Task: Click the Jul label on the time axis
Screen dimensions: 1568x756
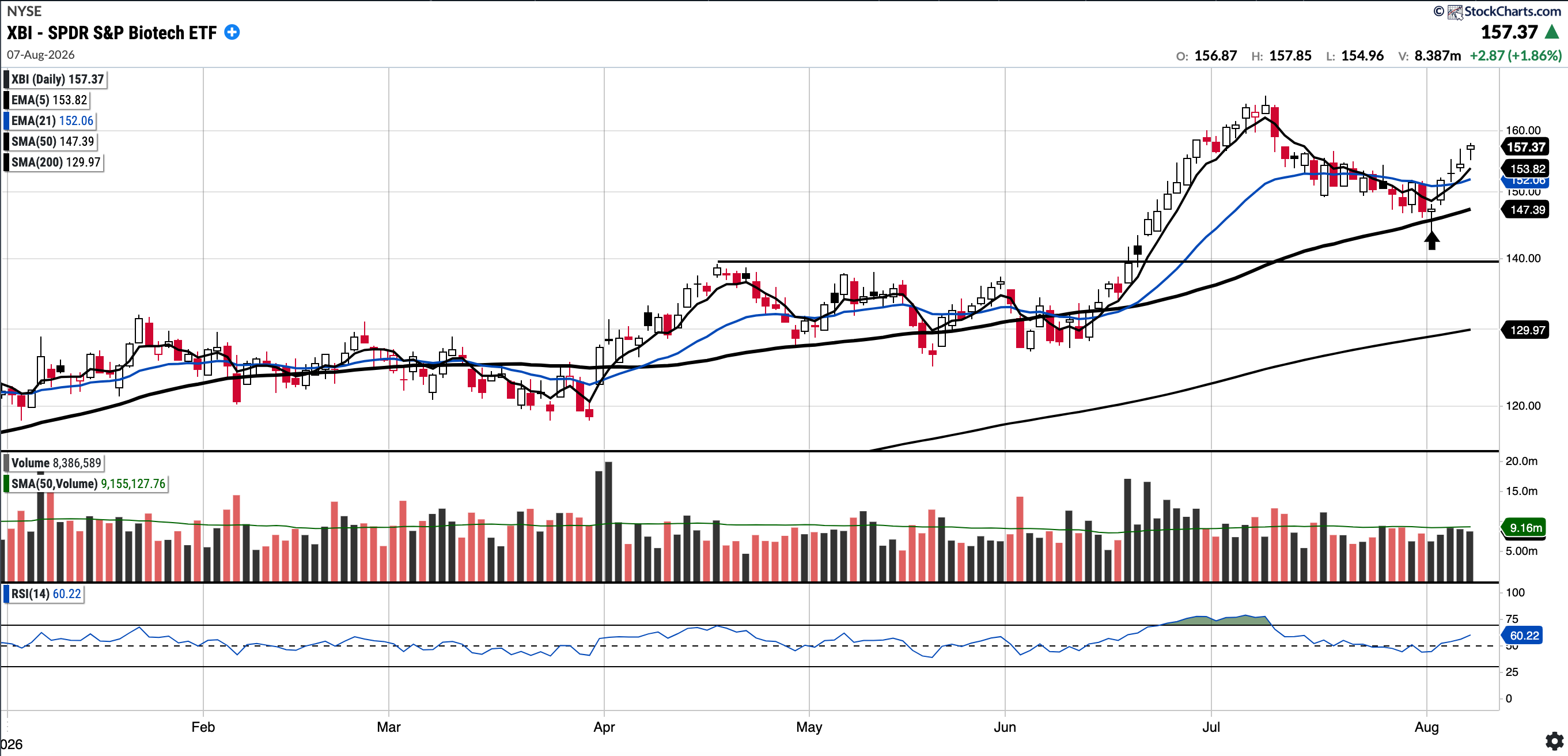Action: tap(1211, 727)
